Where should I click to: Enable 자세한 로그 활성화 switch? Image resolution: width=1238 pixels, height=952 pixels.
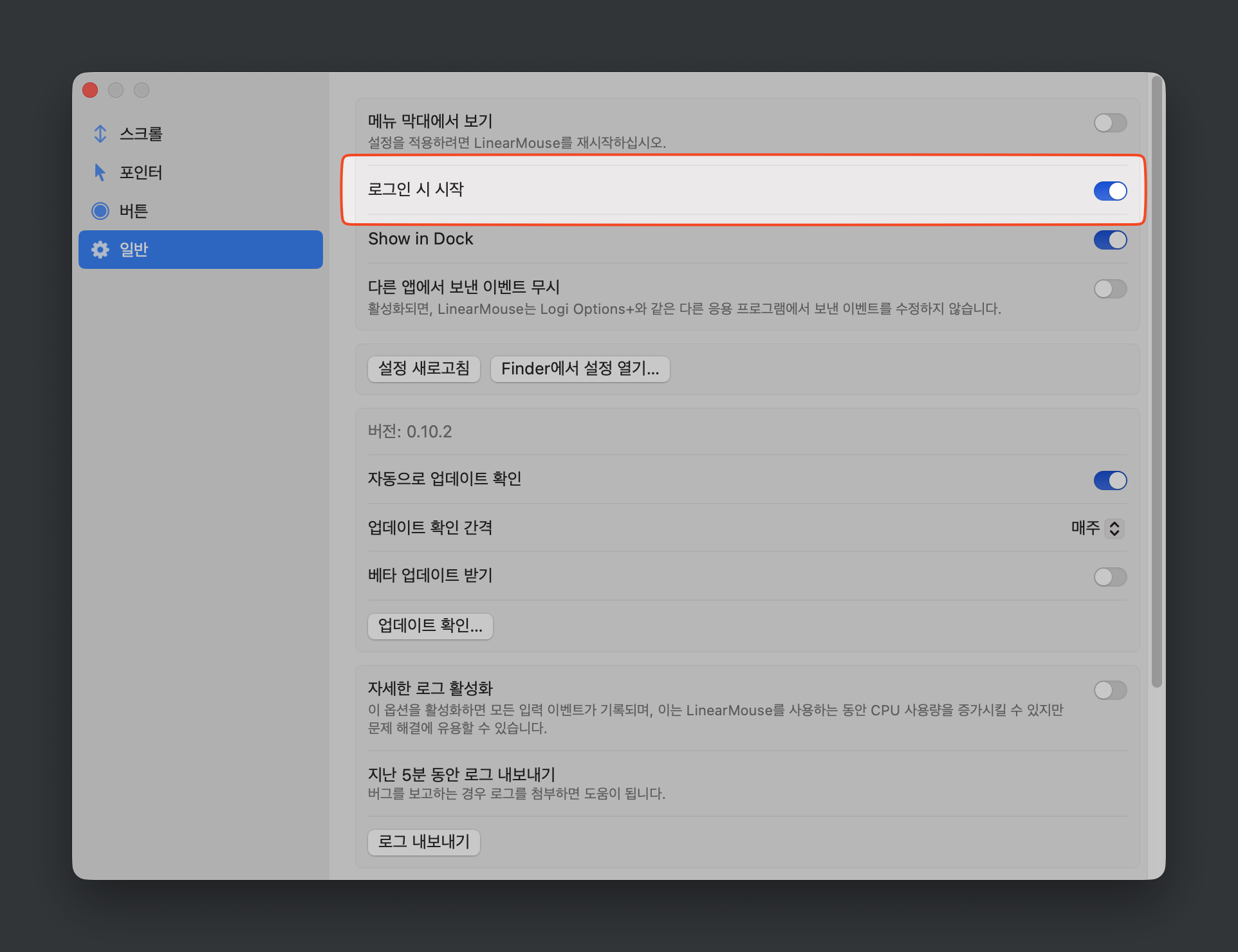click(x=1110, y=690)
